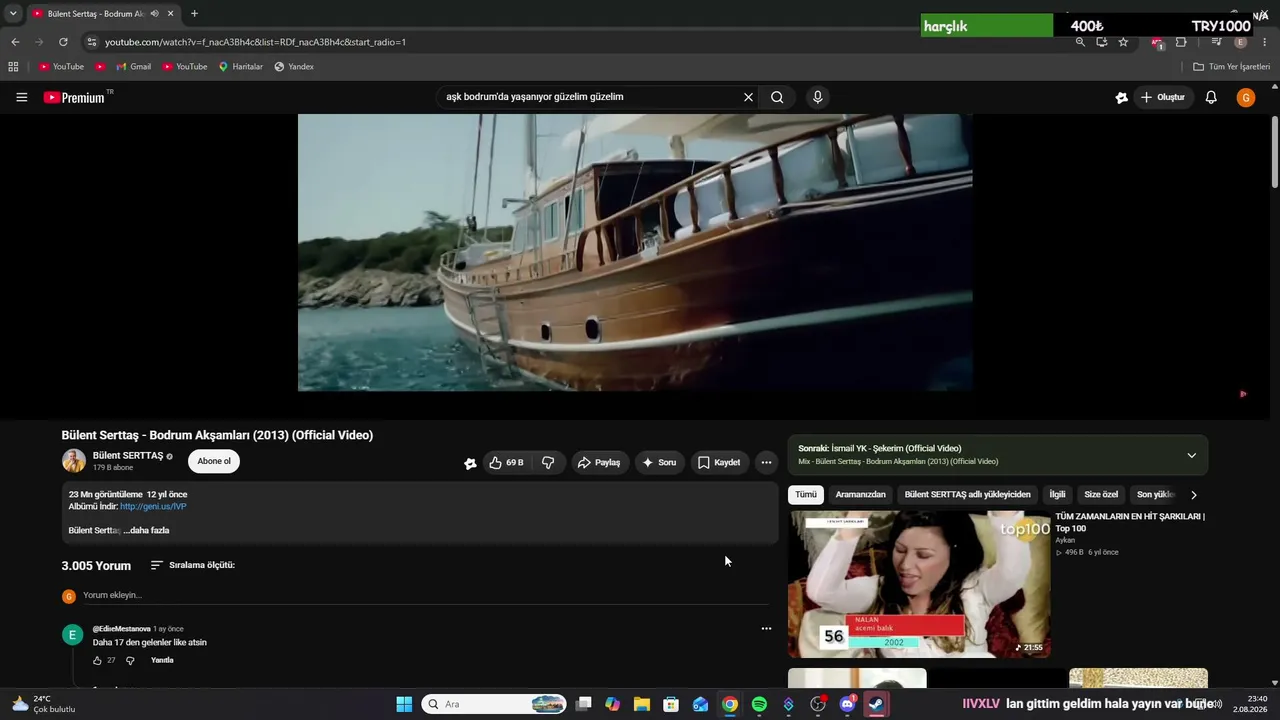
Task: Open the Gmail bookmark
Action: (x=133, y=67)
